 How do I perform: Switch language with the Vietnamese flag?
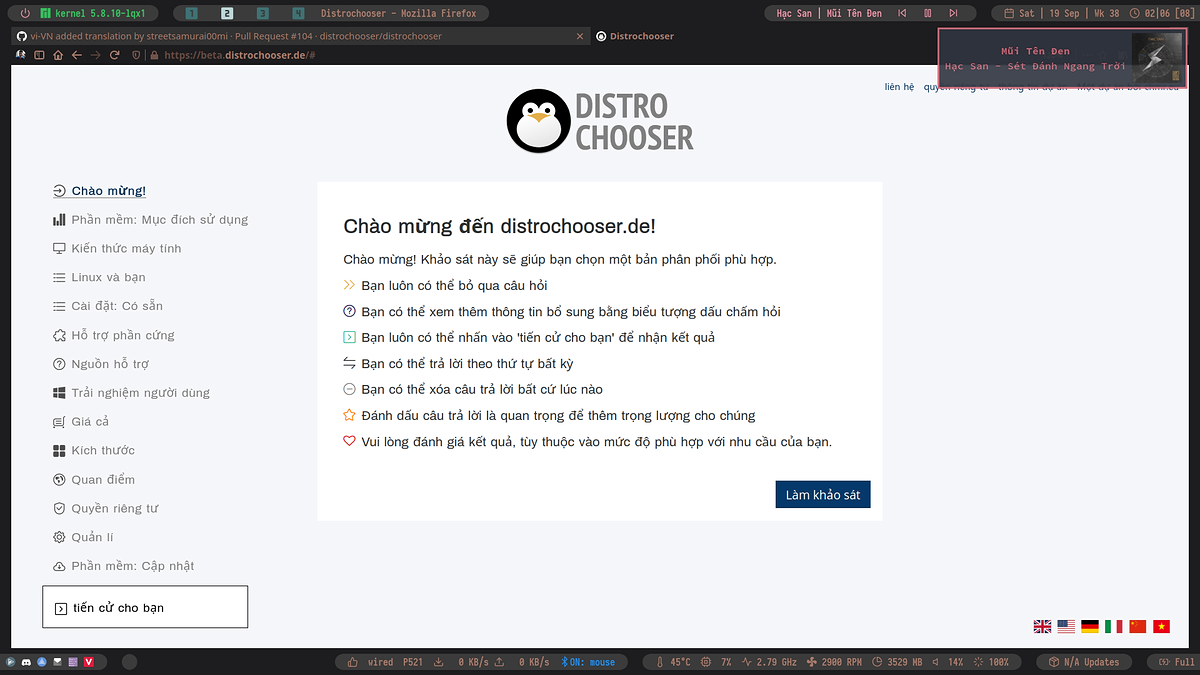click(1161, 627)
